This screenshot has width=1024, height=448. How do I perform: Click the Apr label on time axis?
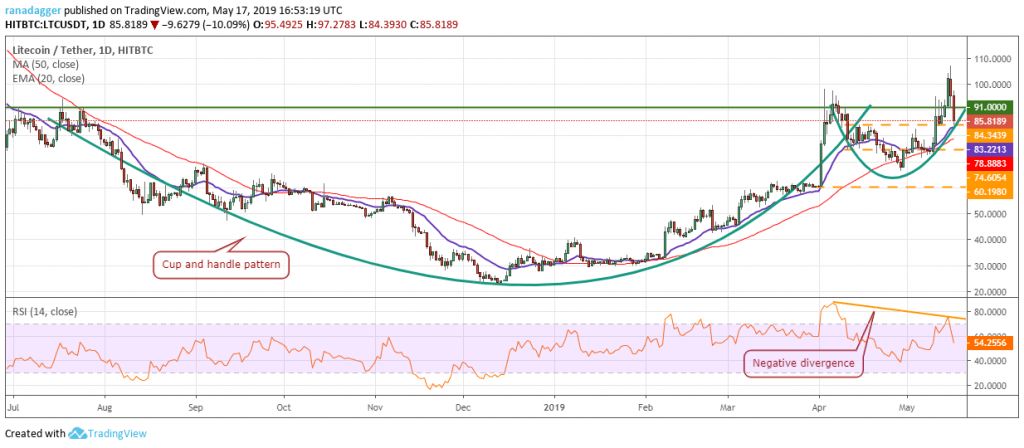point(821,409)
